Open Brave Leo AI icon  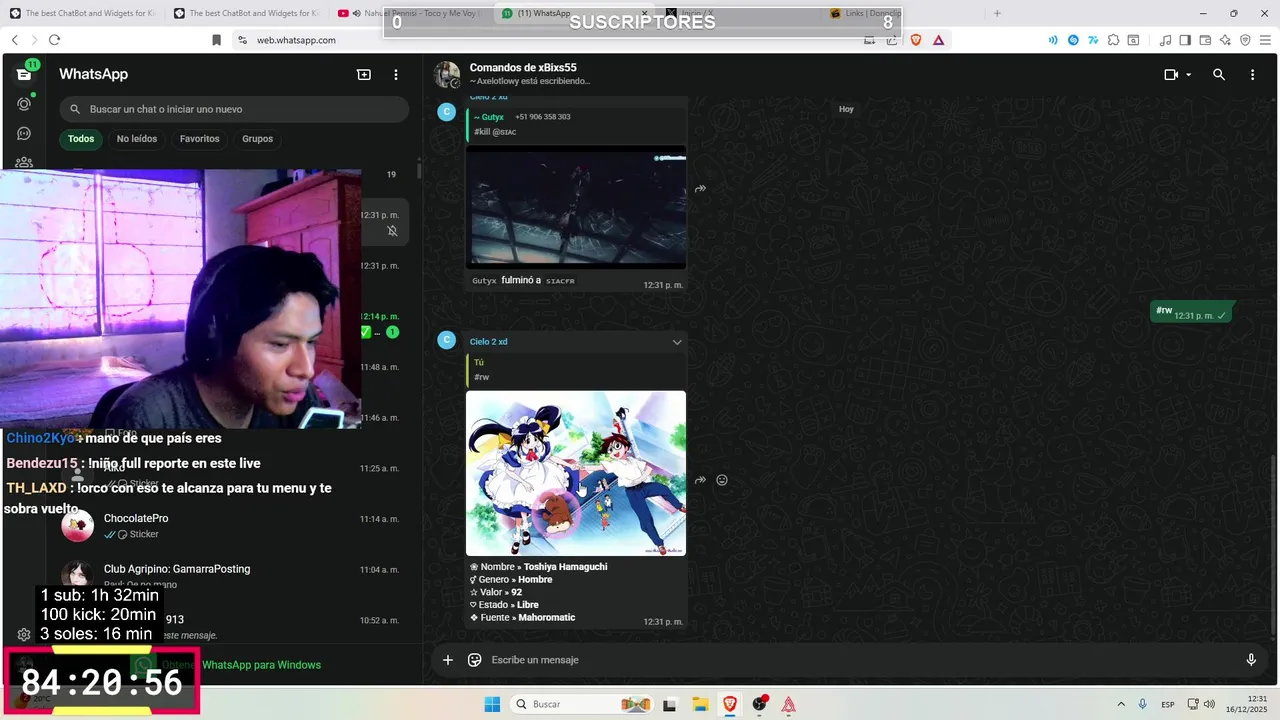tap(1225, 40)
